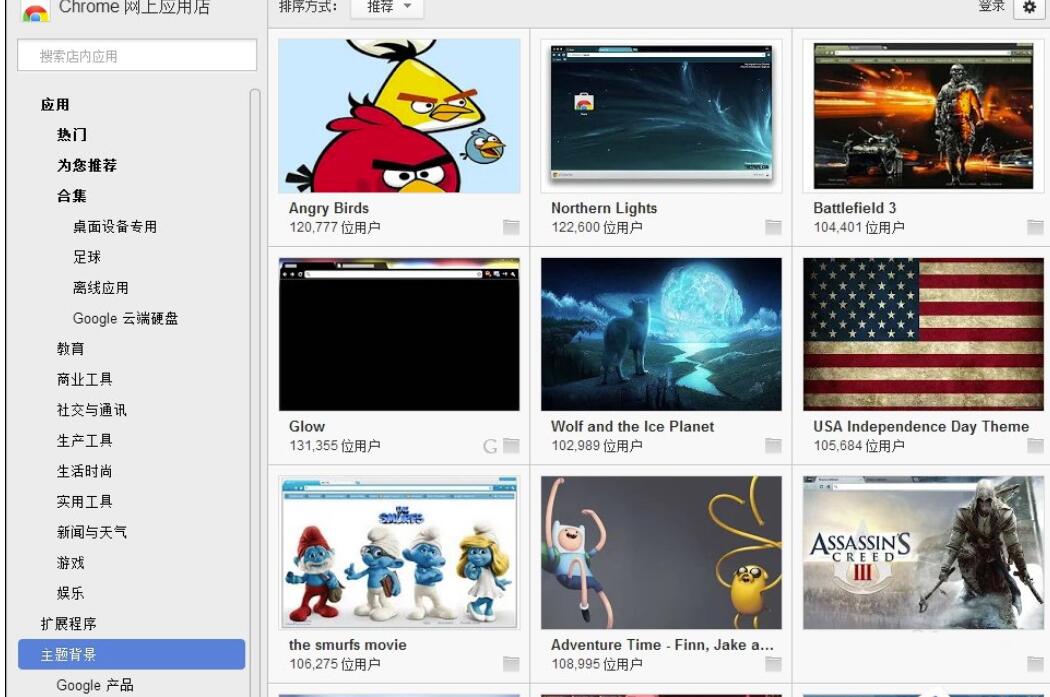
Task: Click the Angry Birds title text
Action: pyautogui.click(x=329, y=208)
